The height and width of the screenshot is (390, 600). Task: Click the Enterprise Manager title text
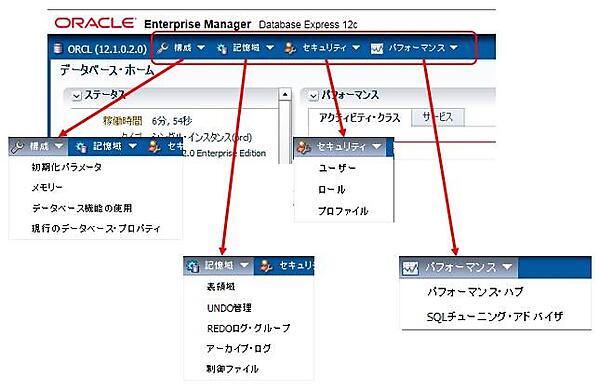point(197,24)
